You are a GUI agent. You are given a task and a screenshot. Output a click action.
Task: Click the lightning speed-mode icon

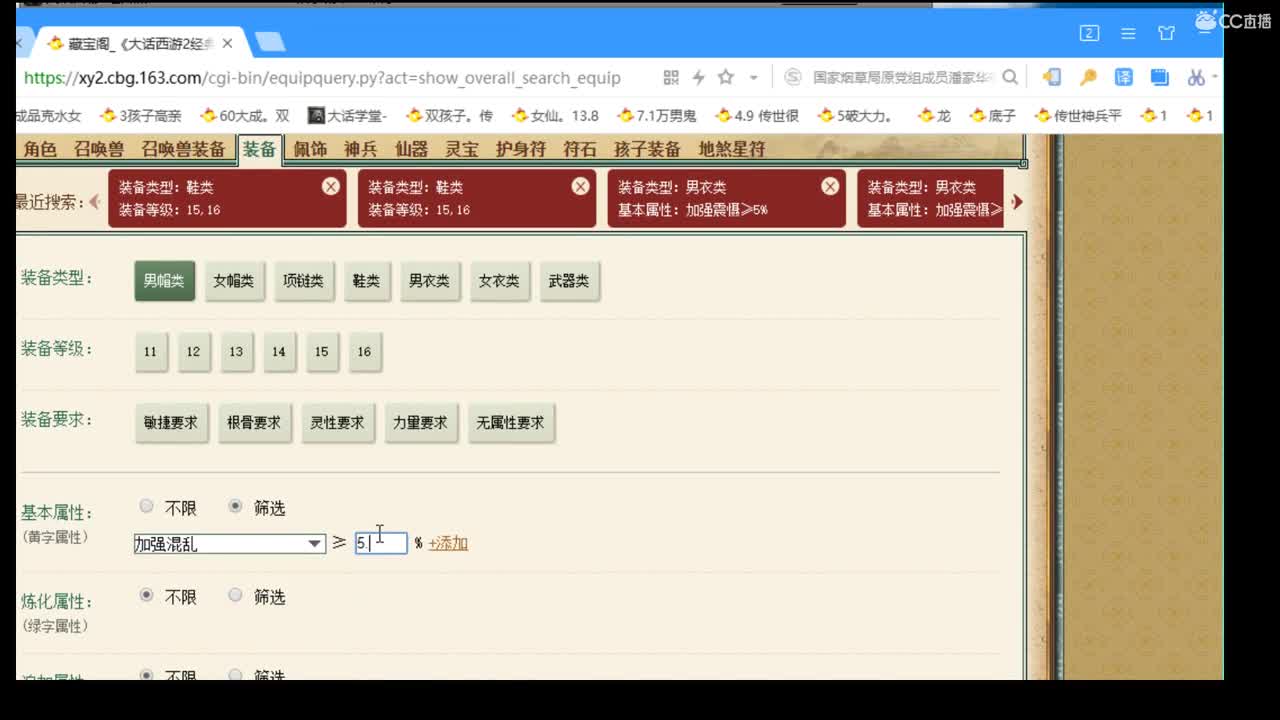pos(698,77)
